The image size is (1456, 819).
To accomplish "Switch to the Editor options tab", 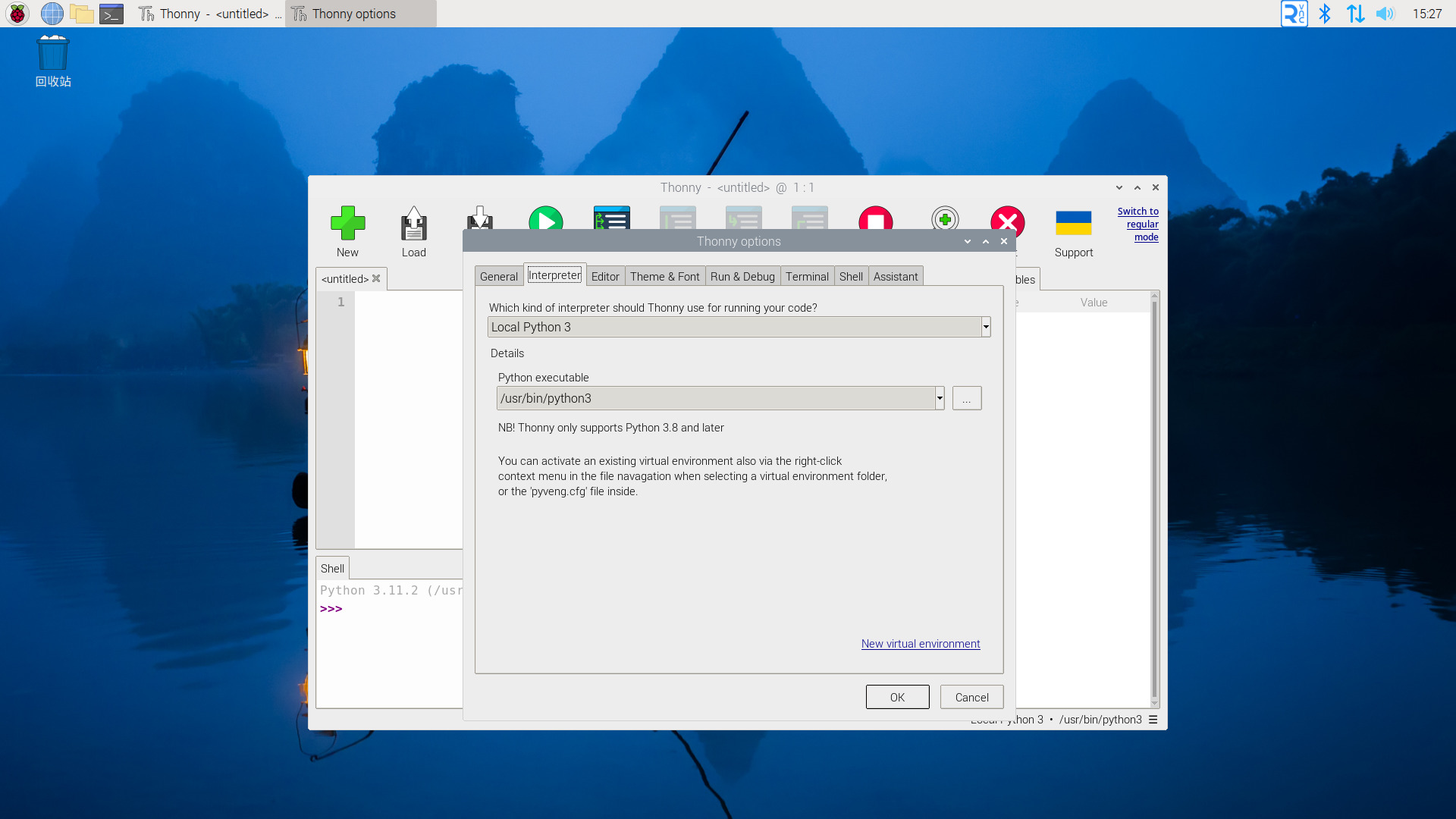I will [x=605, y=276].
